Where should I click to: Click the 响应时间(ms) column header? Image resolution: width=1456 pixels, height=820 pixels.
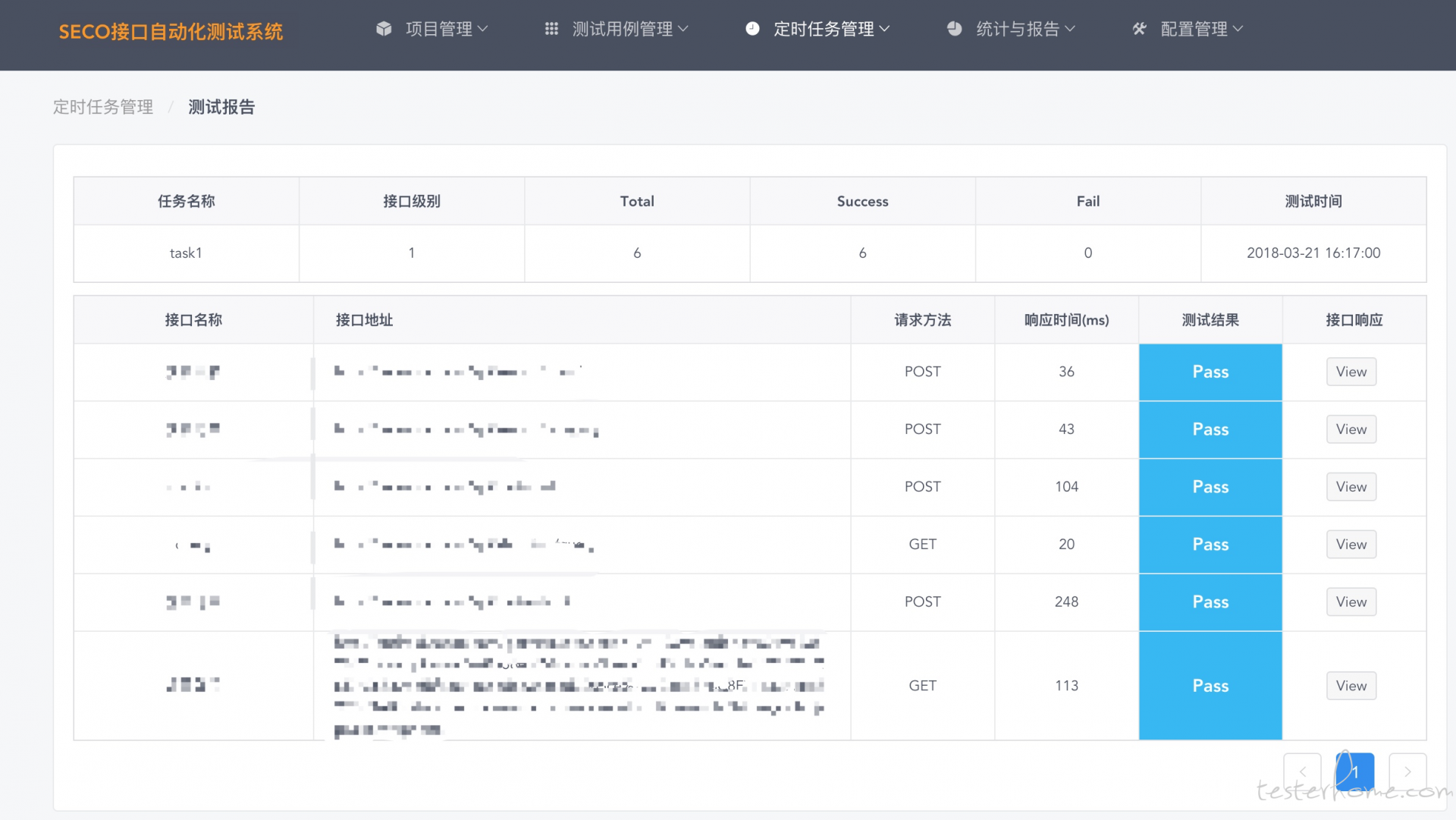click(1066, 320)
